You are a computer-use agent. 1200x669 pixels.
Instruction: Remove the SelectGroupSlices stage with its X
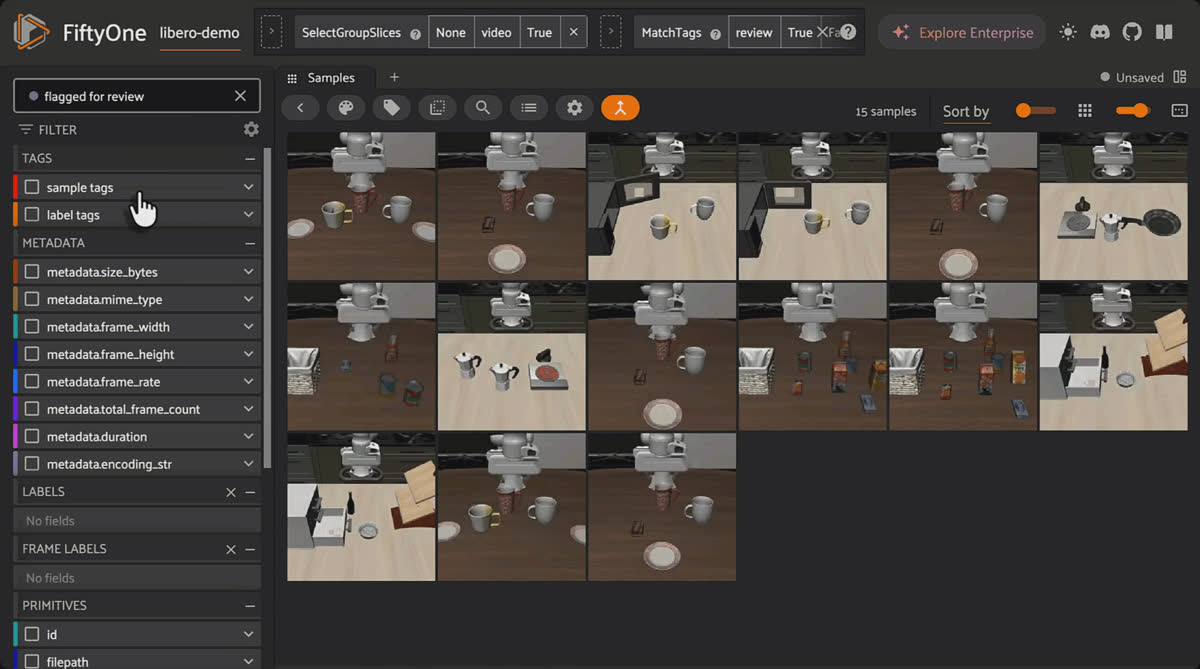pyautogui.click(x=573, y=32)
